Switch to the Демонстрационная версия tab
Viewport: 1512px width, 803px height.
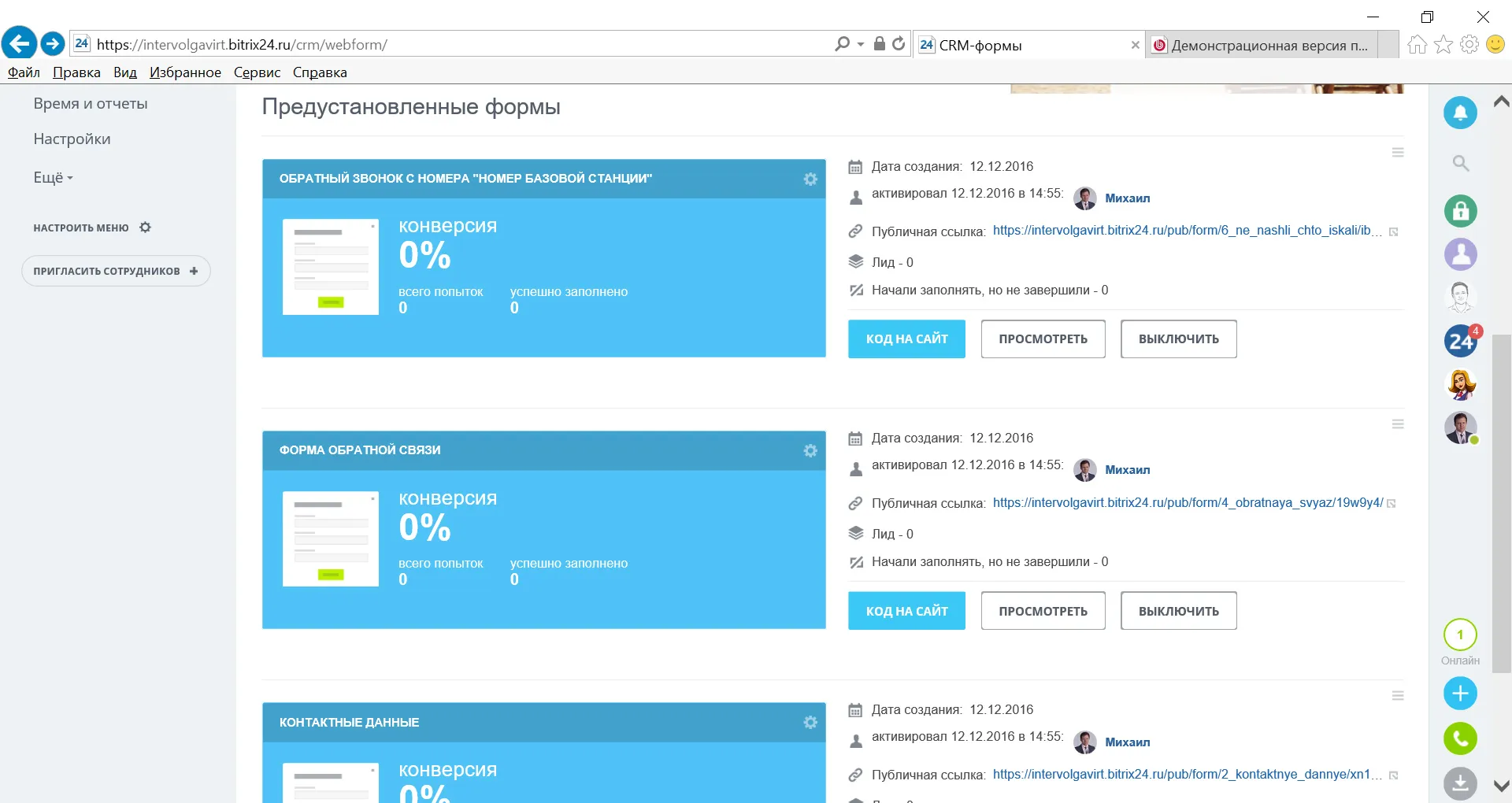pyautogui.click(x=1262, y=45)
